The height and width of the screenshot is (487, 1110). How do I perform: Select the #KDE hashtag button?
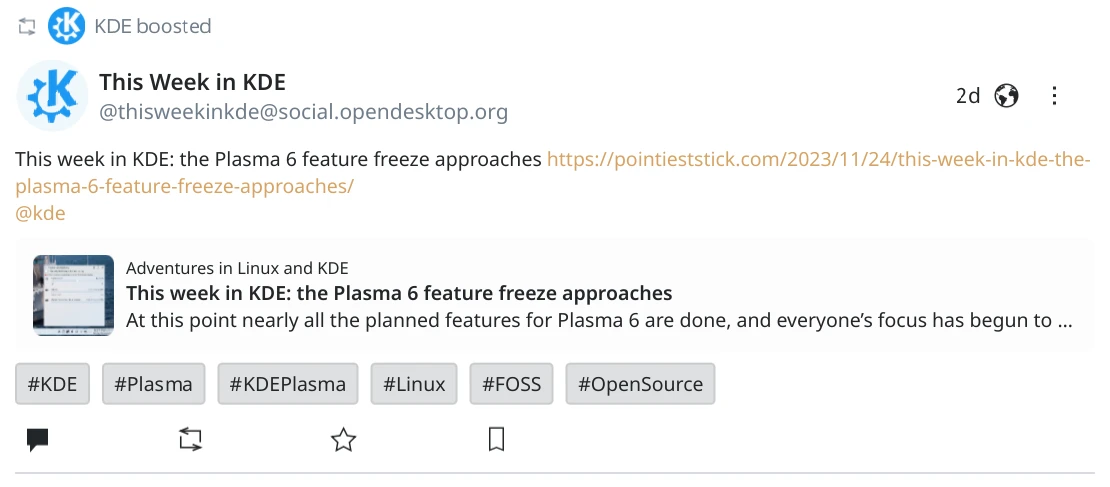(x=52, y=384)
